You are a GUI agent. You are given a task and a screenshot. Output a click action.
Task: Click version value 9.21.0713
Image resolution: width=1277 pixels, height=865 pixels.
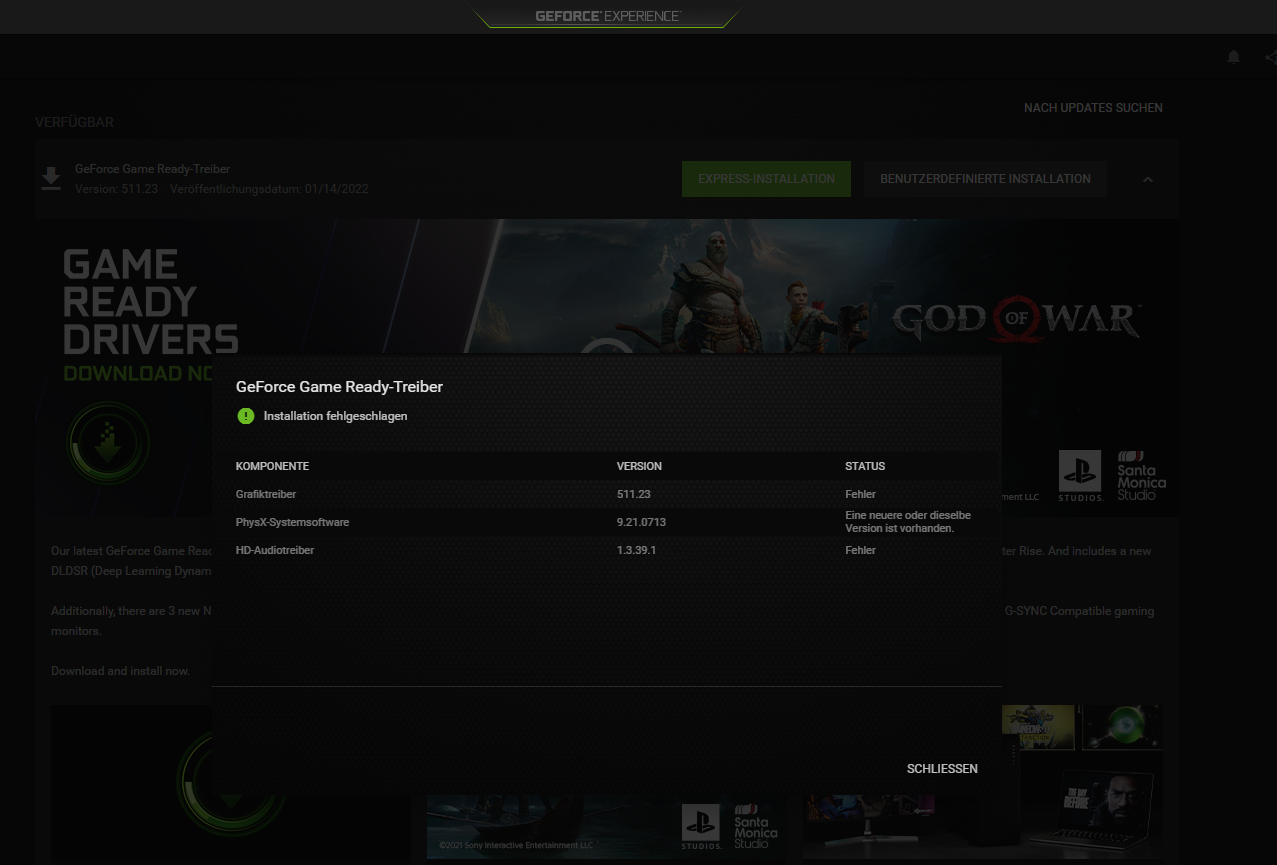point(641,522)
